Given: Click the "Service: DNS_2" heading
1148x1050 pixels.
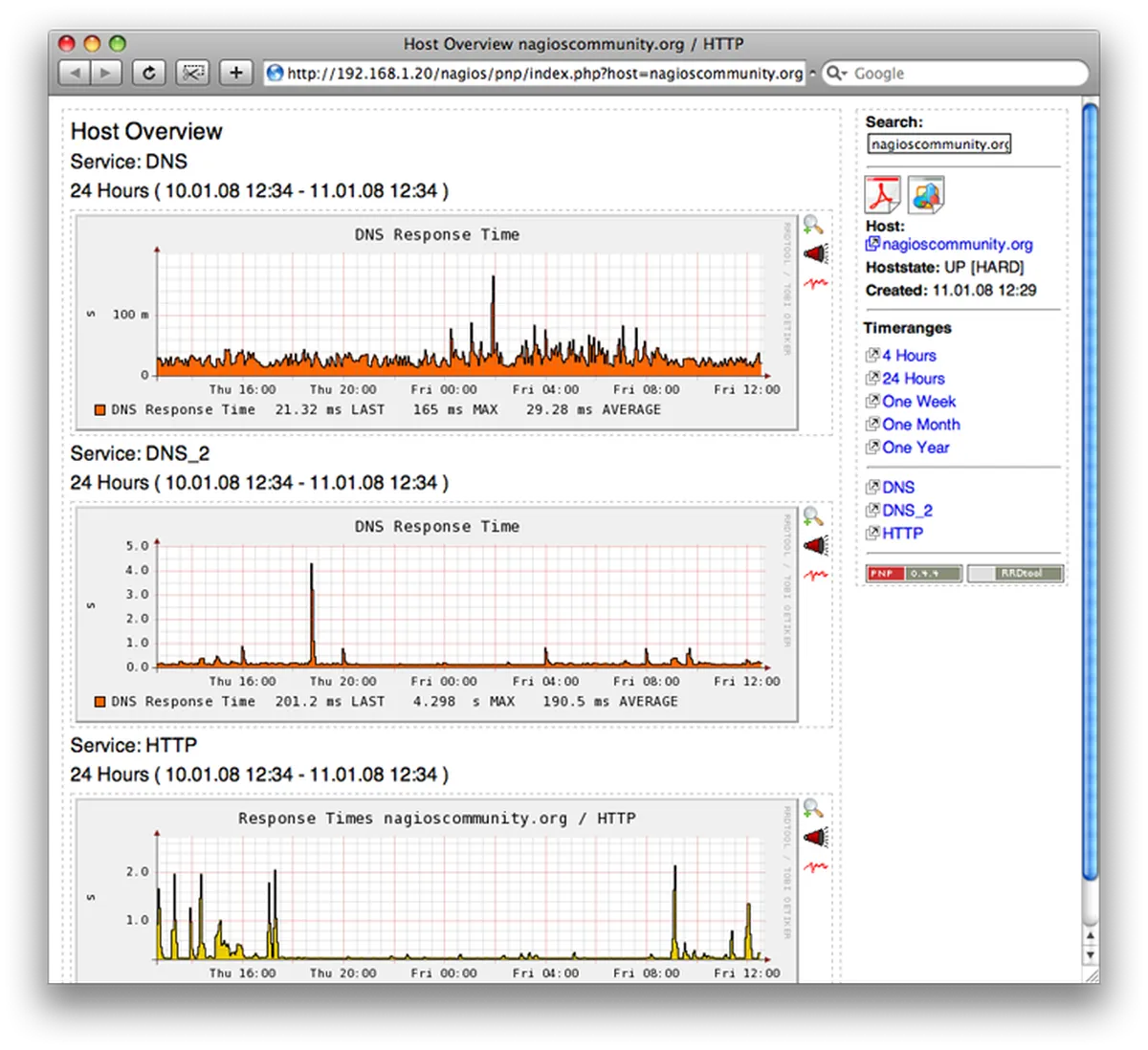Looking at the screenshot, I should 140,453.
